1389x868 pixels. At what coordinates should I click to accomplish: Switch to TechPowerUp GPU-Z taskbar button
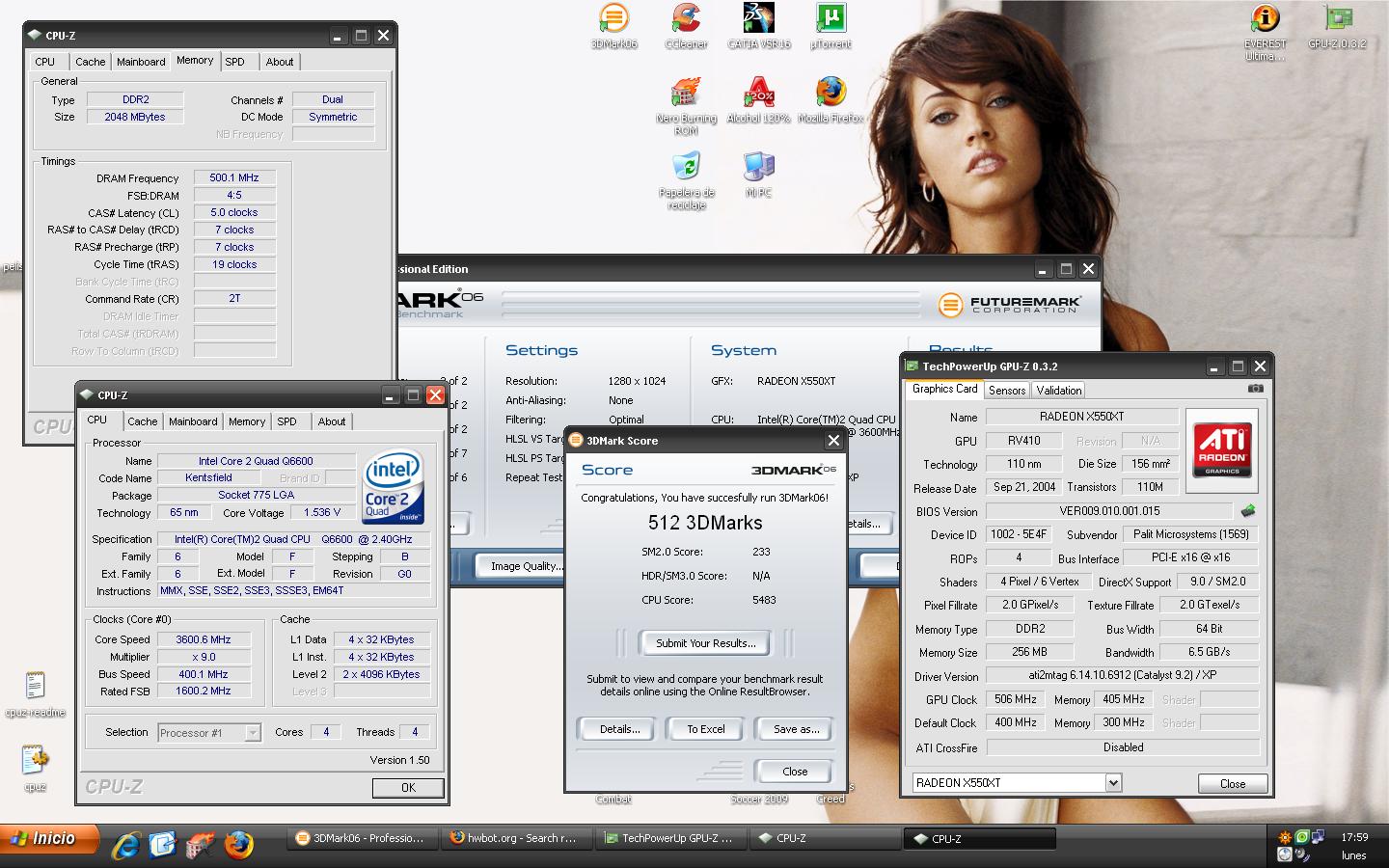(670, 838)
